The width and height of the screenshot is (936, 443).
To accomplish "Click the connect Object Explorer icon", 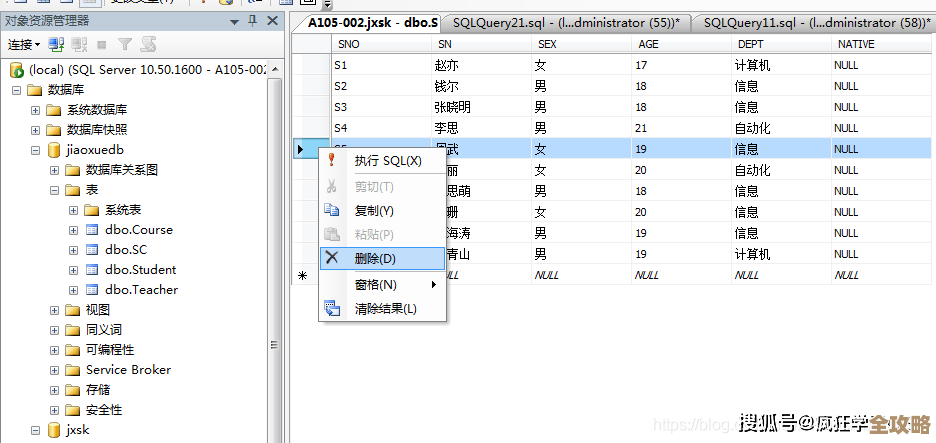I will click(x=56, y=44).
